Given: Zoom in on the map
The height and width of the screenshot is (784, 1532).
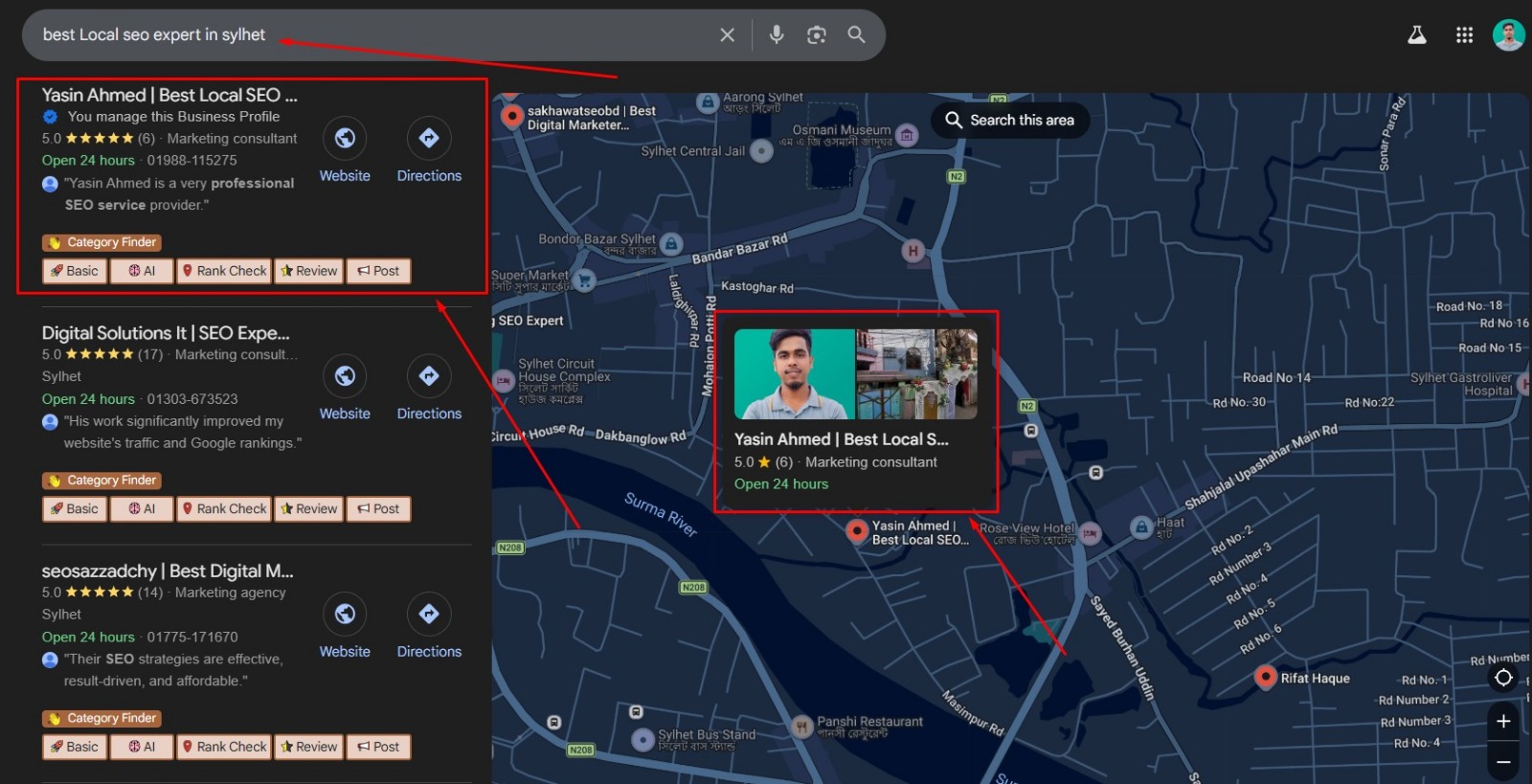Looking at the screenshot, I should 1503,721.
